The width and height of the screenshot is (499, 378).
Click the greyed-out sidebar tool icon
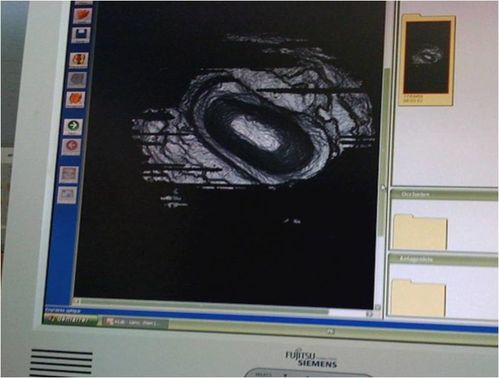pos(77,80)
